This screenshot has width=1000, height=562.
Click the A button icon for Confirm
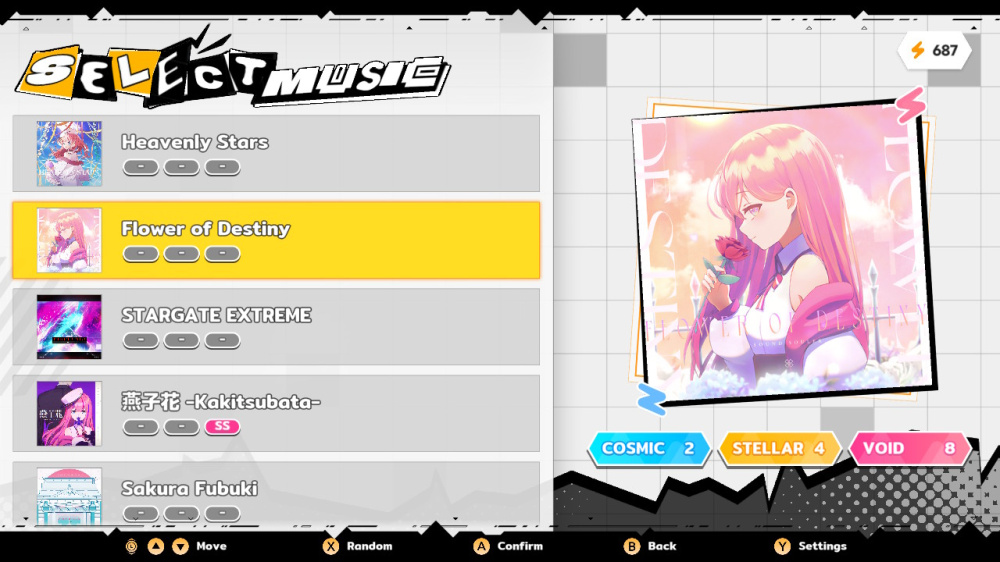[x=482, y=546]
